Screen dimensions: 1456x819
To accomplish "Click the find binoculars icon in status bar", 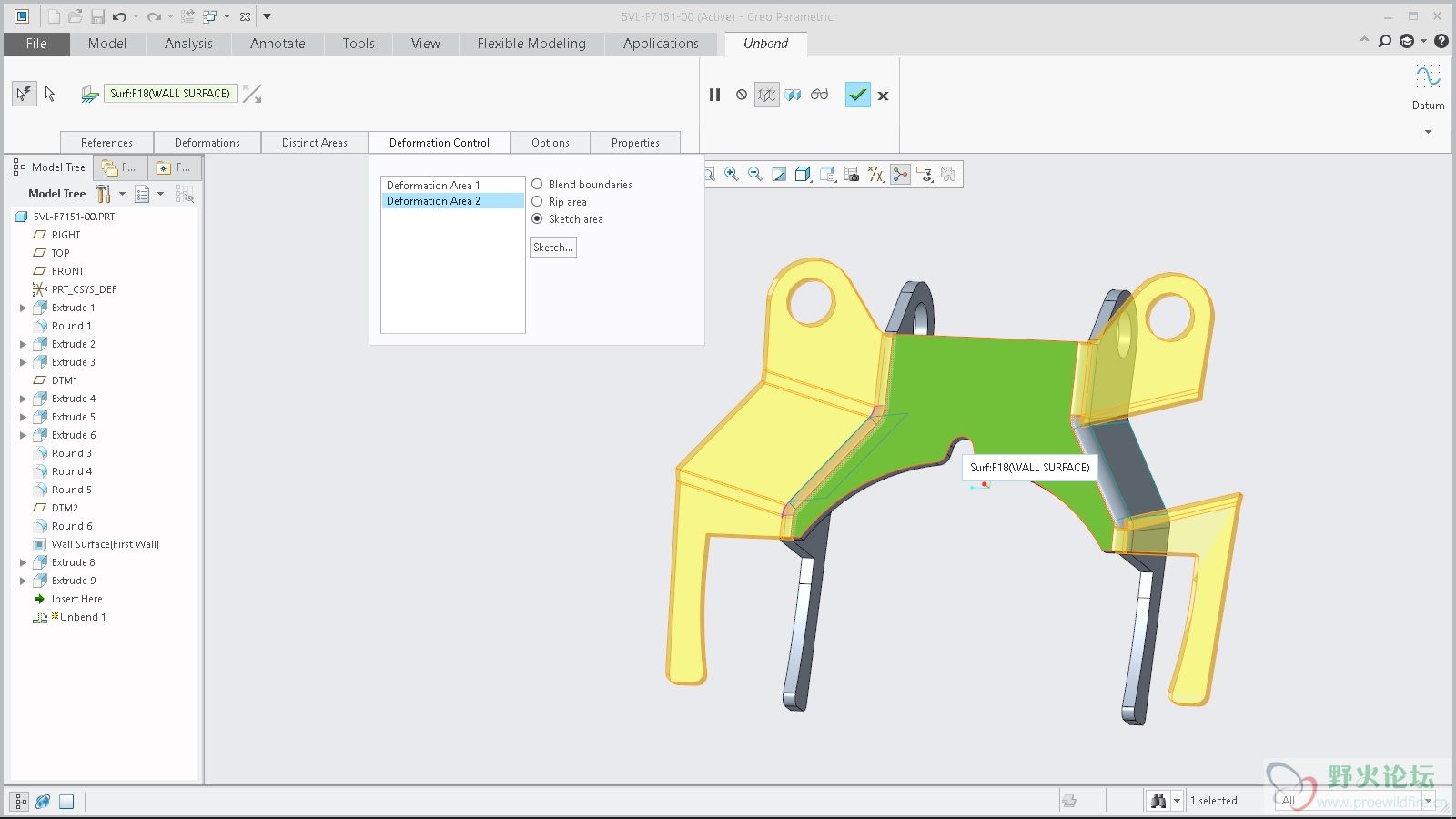I will tap(1158, 801).
